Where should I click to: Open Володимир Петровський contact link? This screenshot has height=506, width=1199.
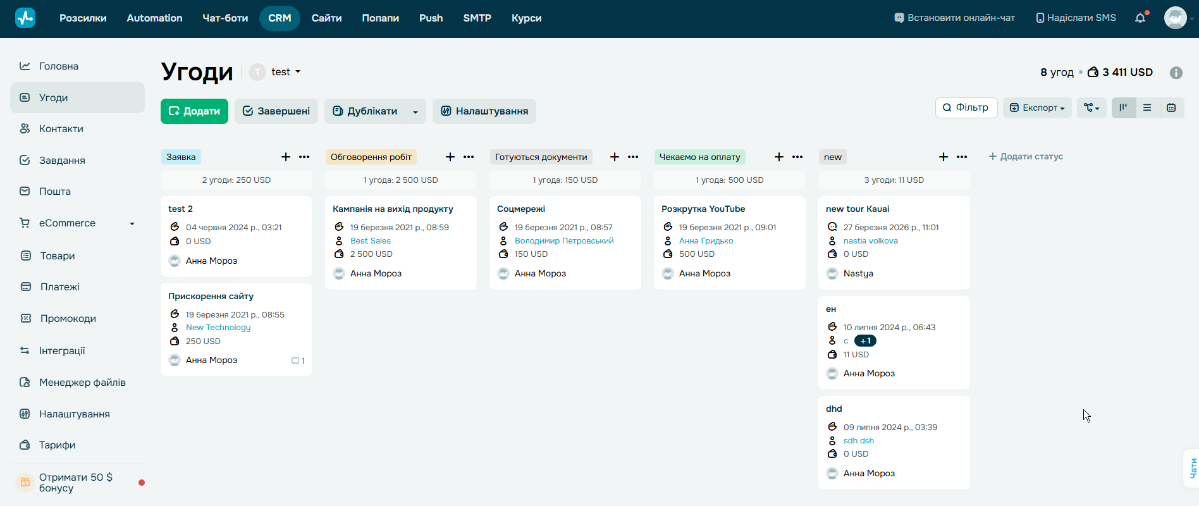564,241
